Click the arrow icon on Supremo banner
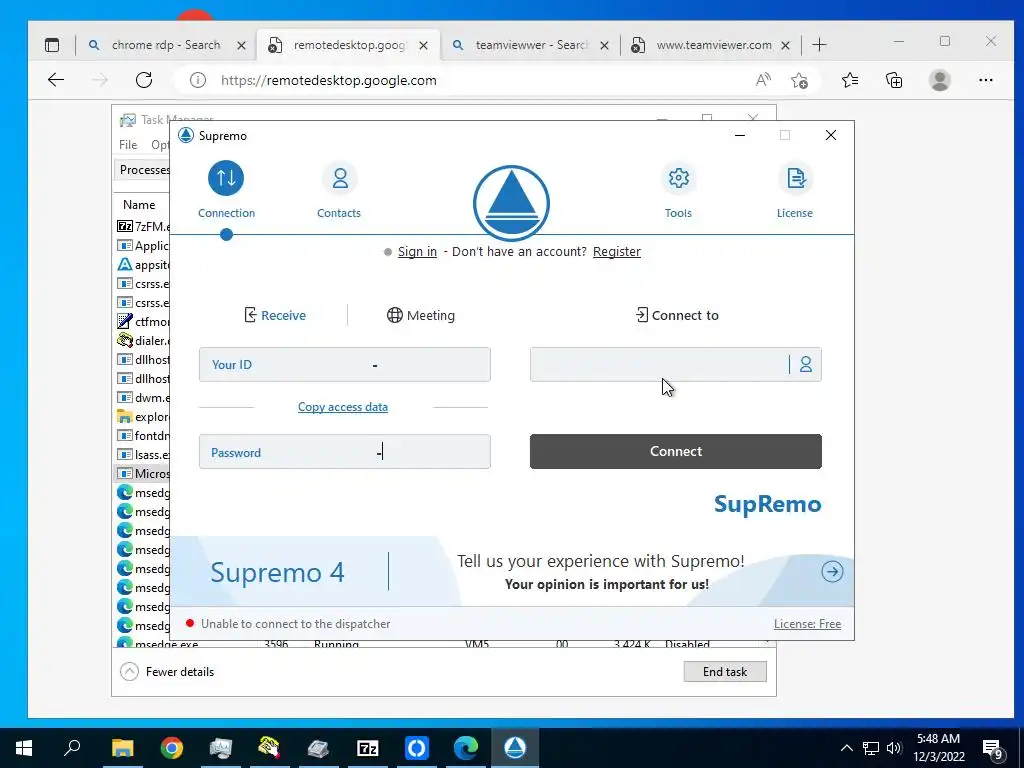This screenshot has height=768, width=1024. point(832,572)
